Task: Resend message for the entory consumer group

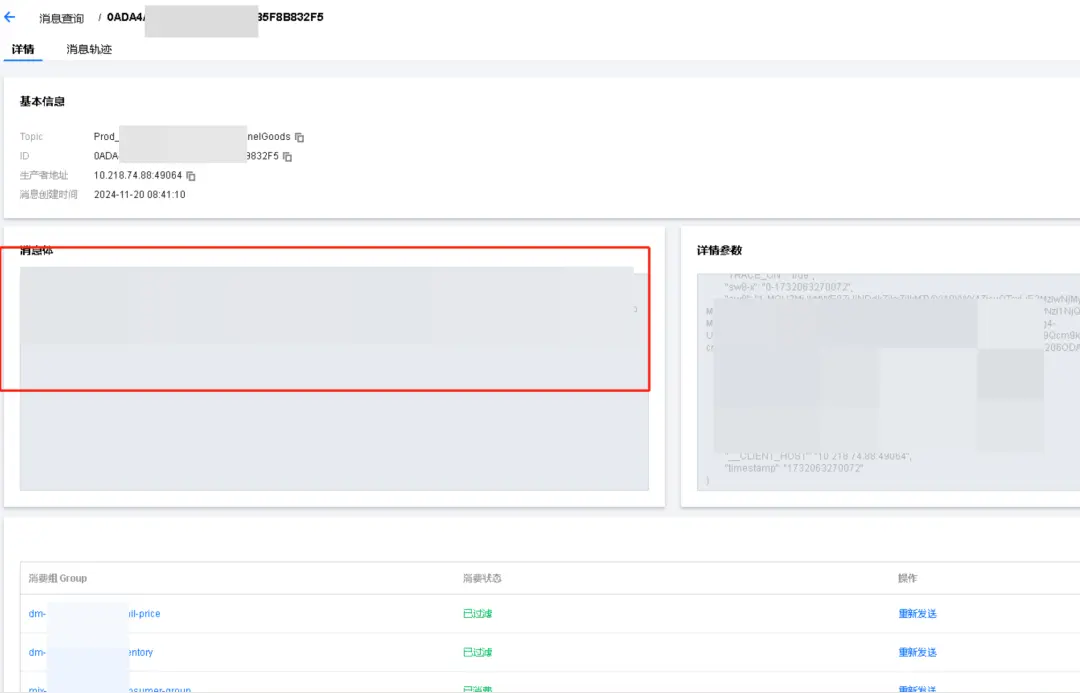Action: 917,652
